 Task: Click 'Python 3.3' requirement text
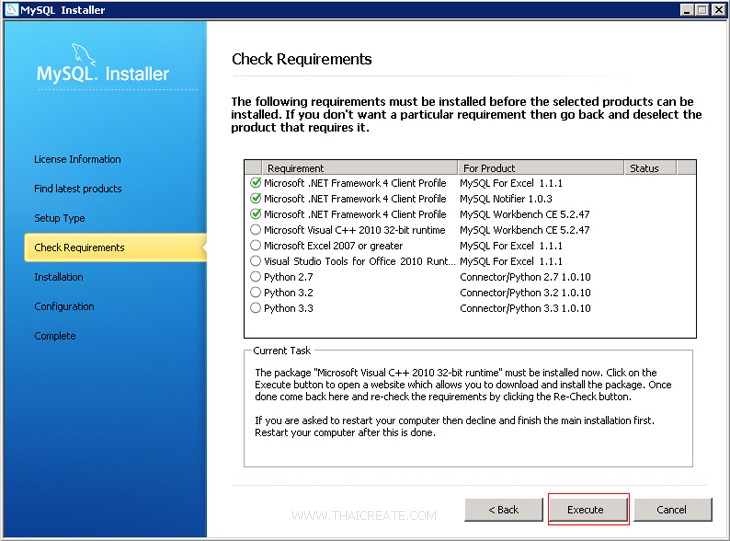coord(289,308)
